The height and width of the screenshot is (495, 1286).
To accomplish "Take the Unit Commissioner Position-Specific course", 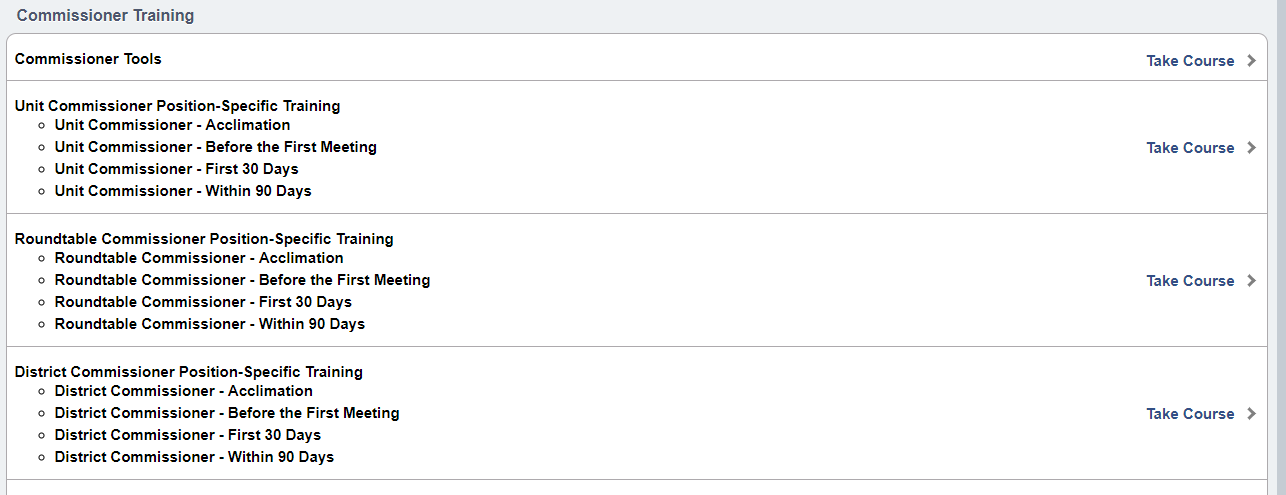I will pos(1190,148).
